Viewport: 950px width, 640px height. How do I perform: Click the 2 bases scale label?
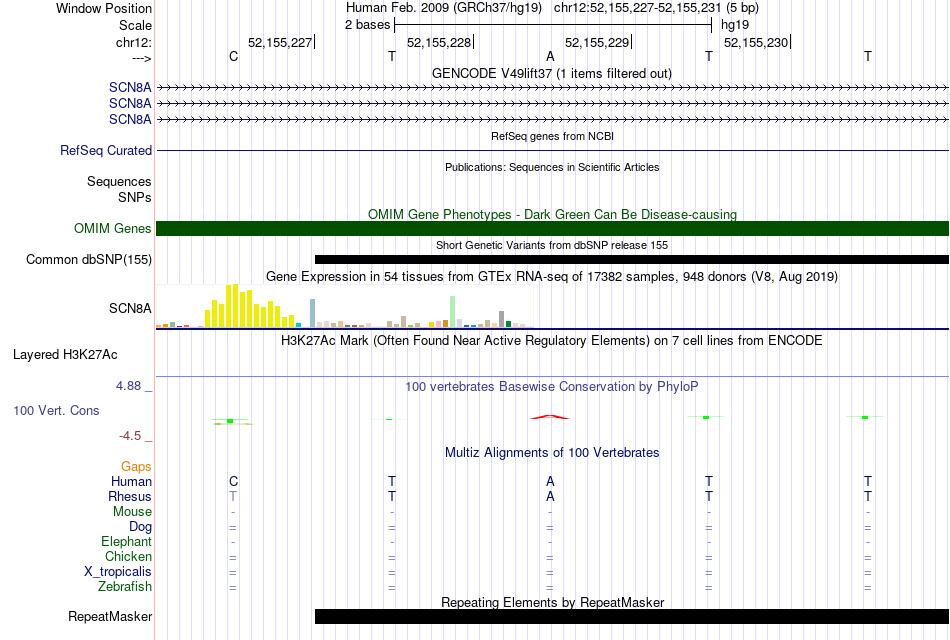[x=367, y=25]
